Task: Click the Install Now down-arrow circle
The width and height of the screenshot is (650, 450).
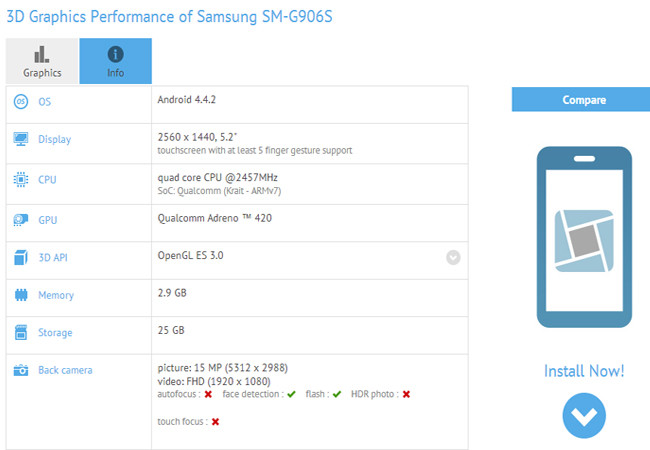Action: click(584, 416)
